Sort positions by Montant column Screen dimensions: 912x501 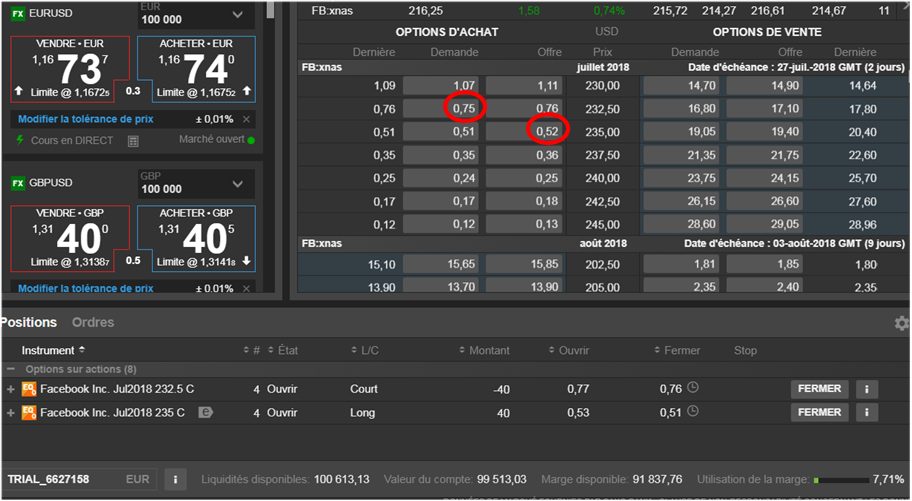pos(484,350)
